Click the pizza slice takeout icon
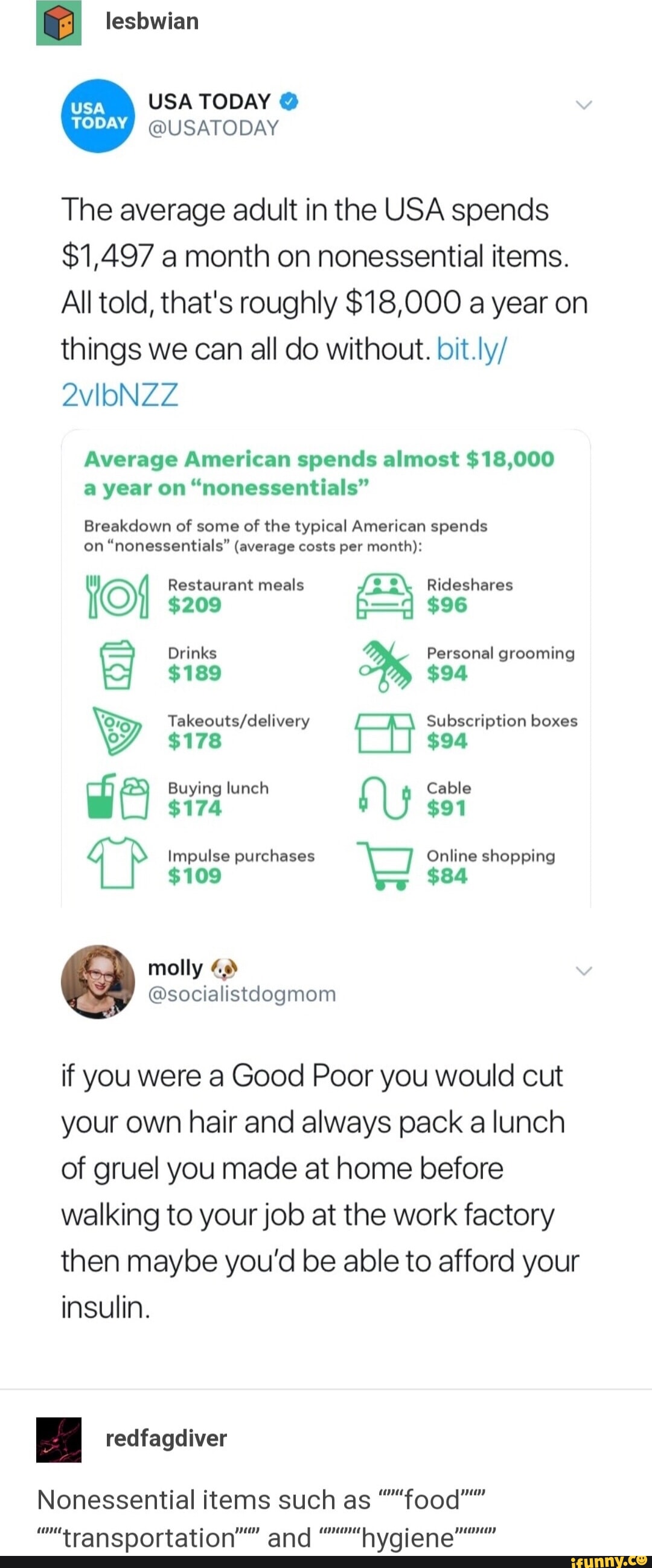The width and height of the screenshot is (652, 1568). click(116, 730)
